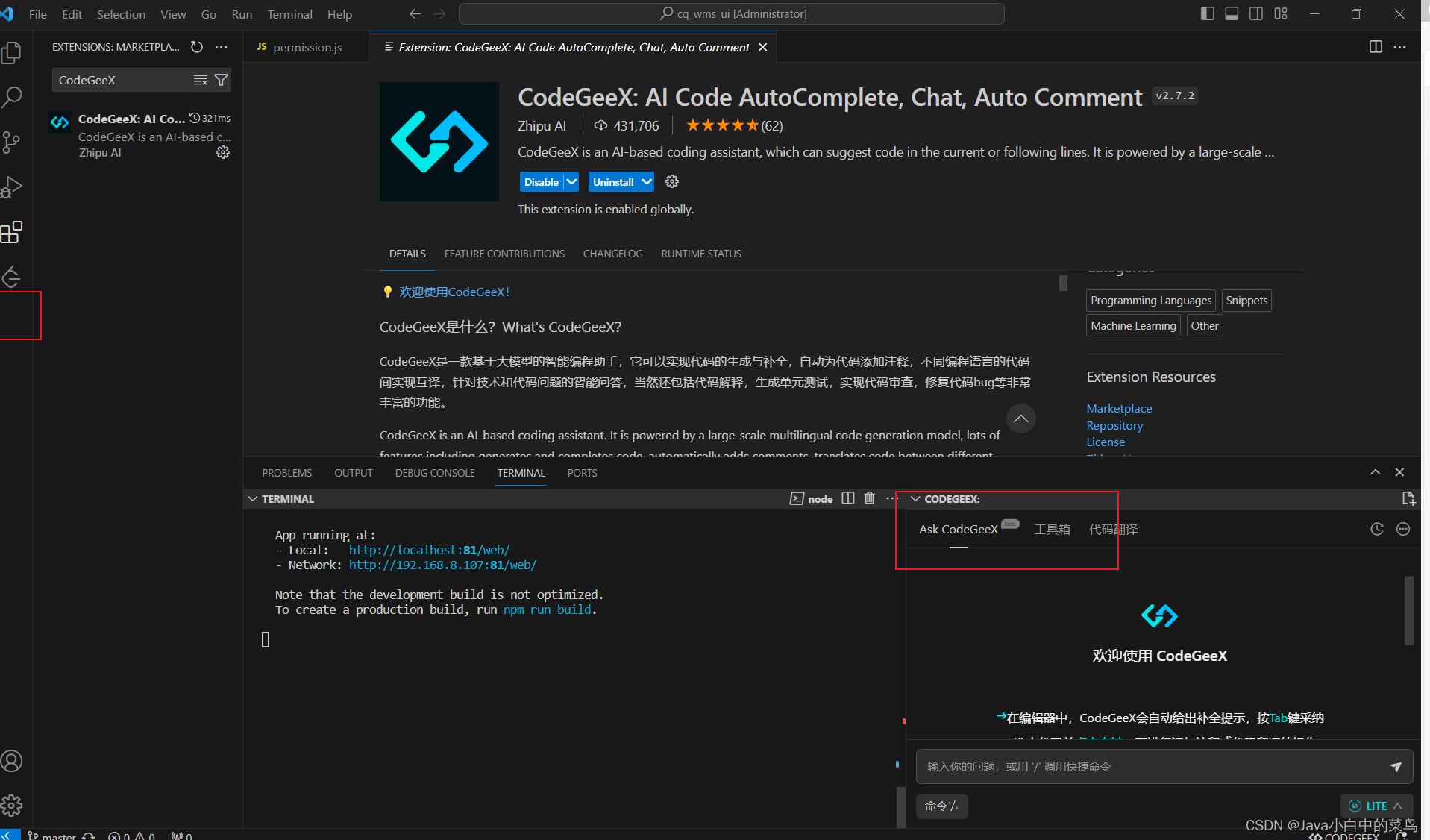Open the Marketplace extension resource link
Screen dimensions: 1430x840
tap(1118, 408)
